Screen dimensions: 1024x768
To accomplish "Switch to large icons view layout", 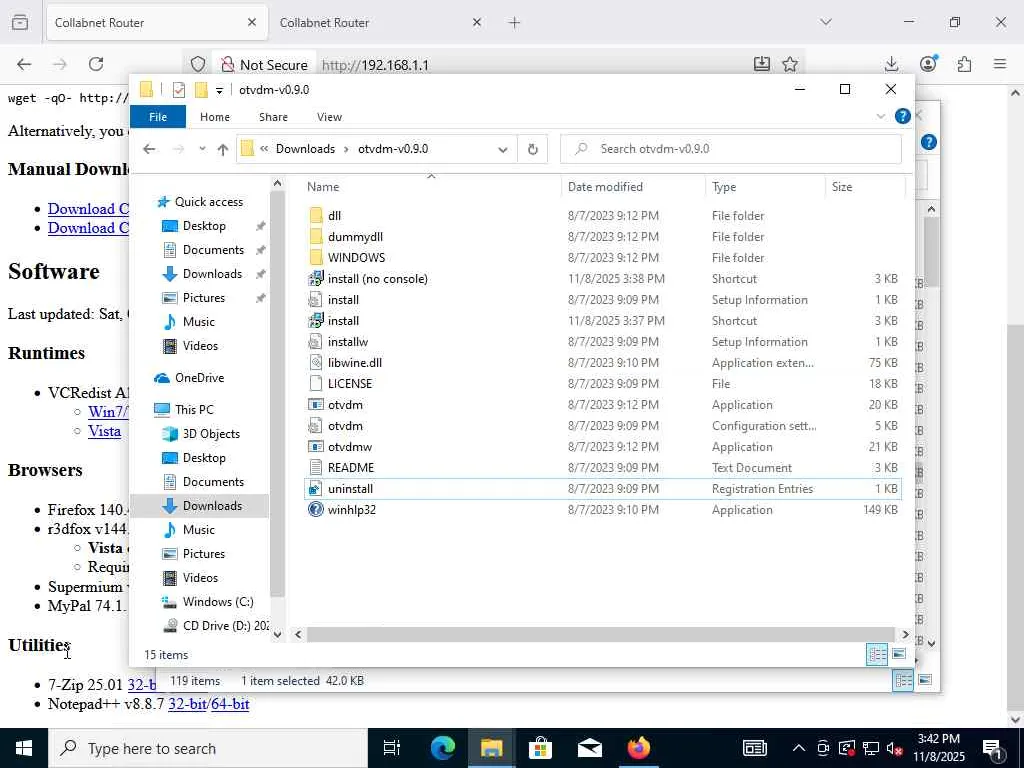I will tap(899, 654).
